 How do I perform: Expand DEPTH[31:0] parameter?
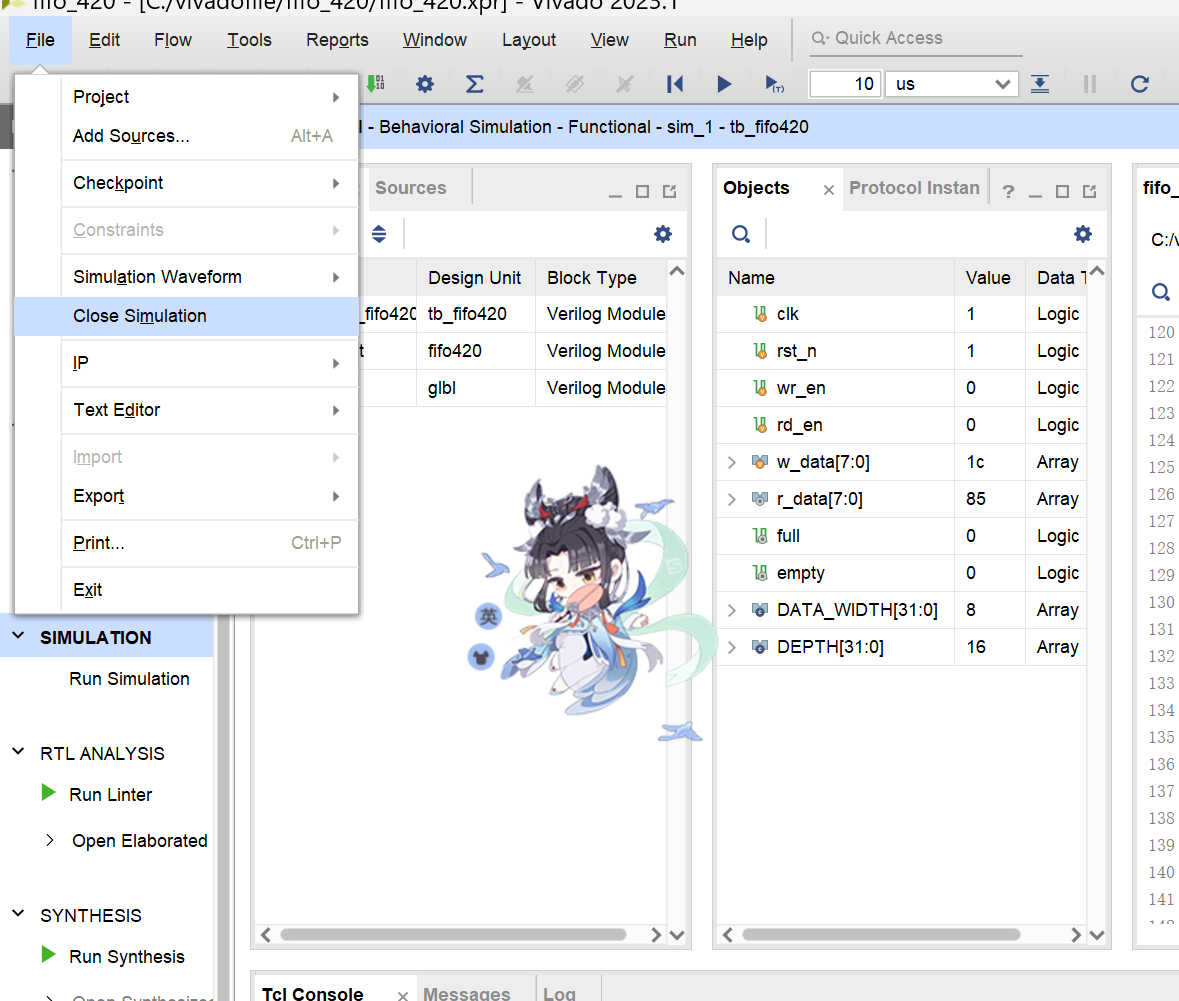click(732, 647)
